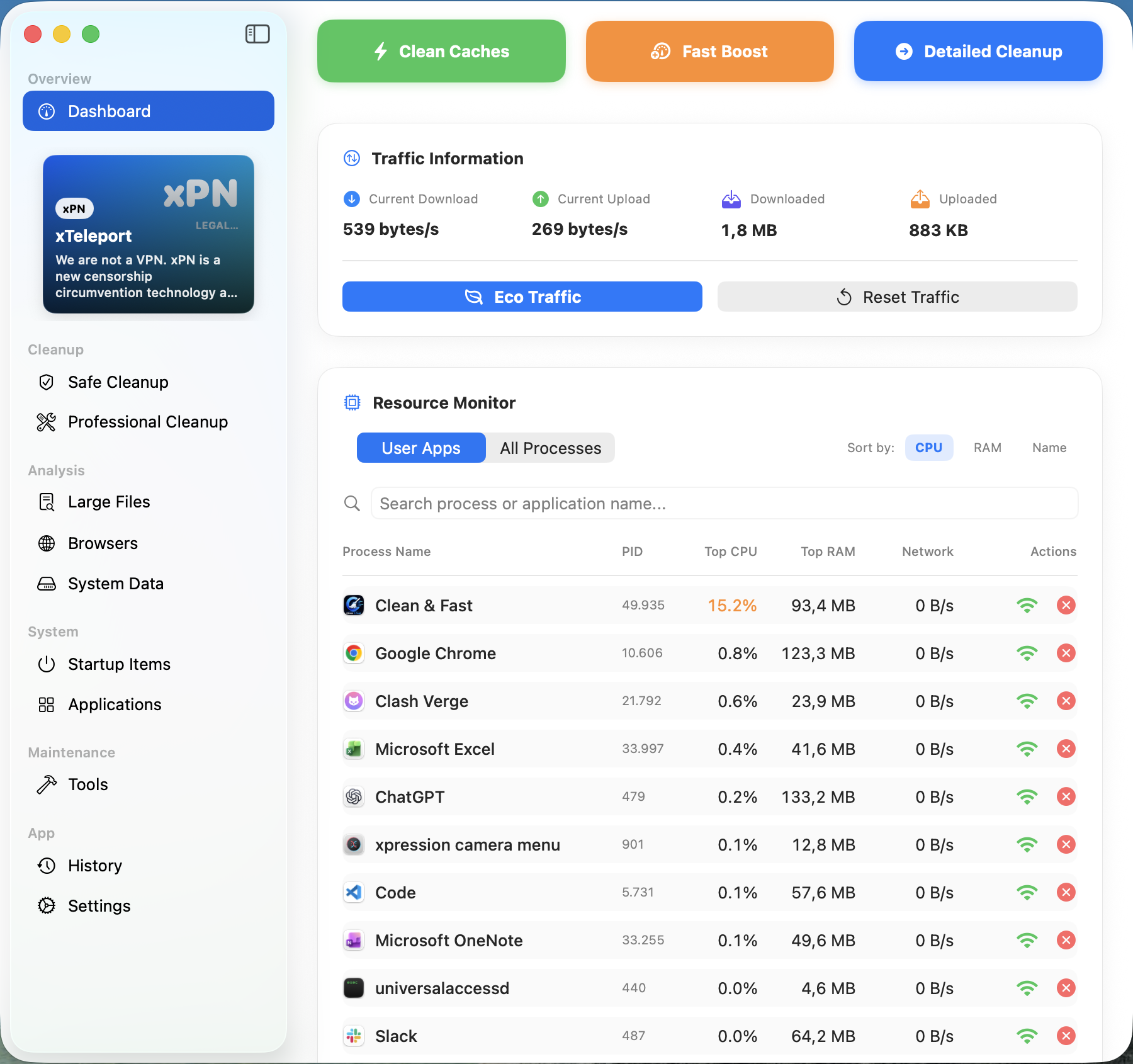Select the 539 bytes/s download value
This screenshot has width=1133, height=1064.
click(391, 229)
